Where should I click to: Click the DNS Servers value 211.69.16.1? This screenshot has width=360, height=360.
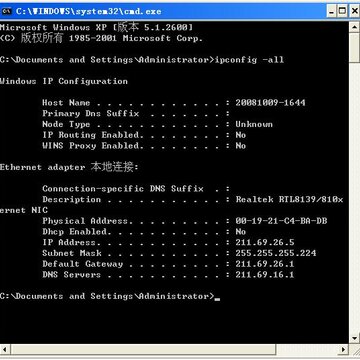[x=265, y=275]
